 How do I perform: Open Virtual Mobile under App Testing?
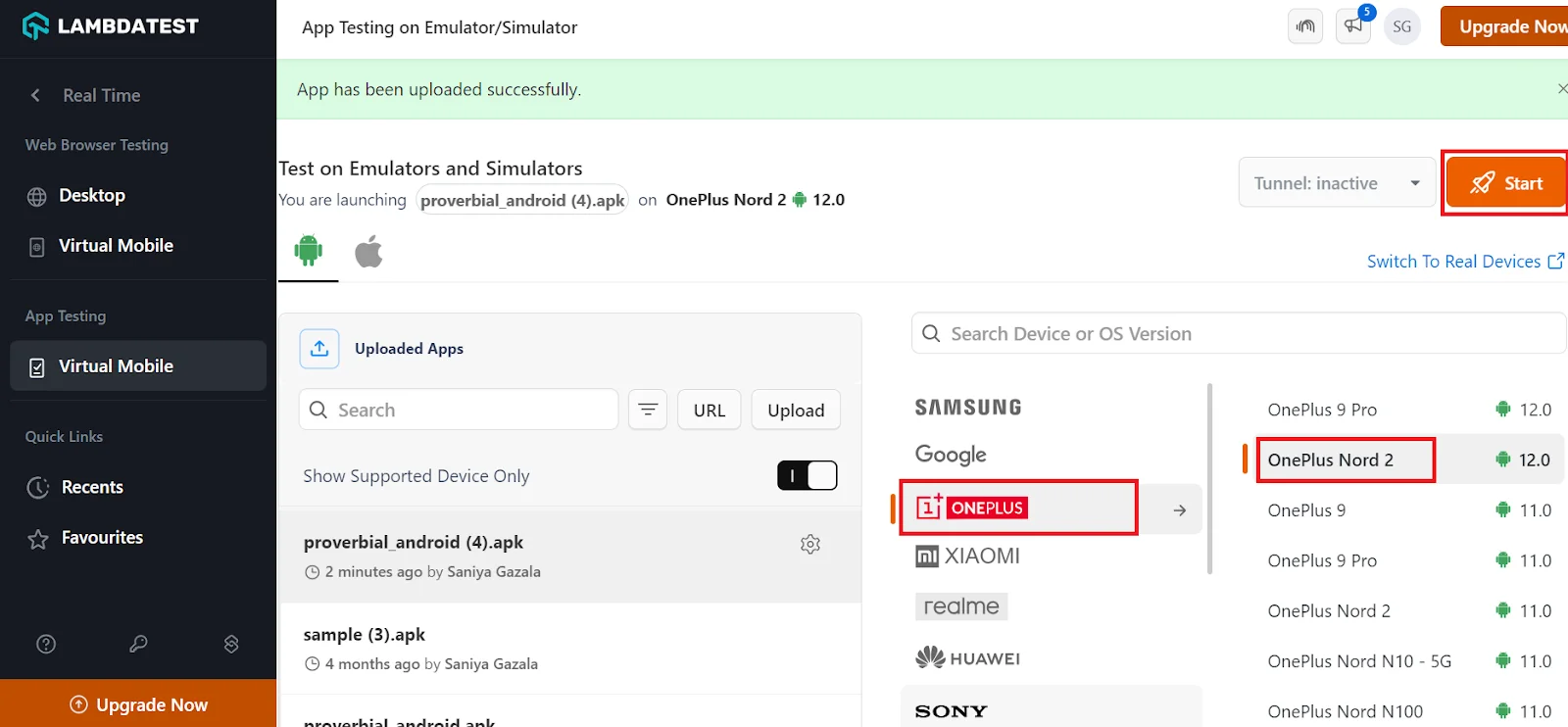[138, 365]
